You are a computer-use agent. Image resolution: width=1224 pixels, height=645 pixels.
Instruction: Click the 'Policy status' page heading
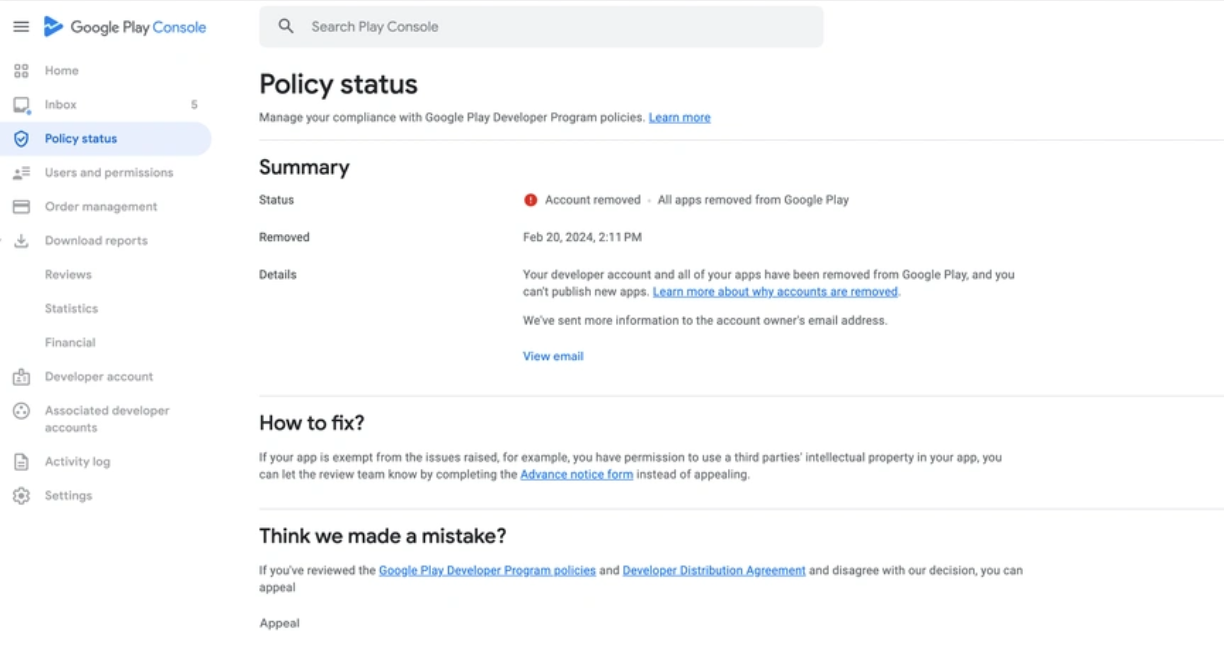(x=338, y=85)
